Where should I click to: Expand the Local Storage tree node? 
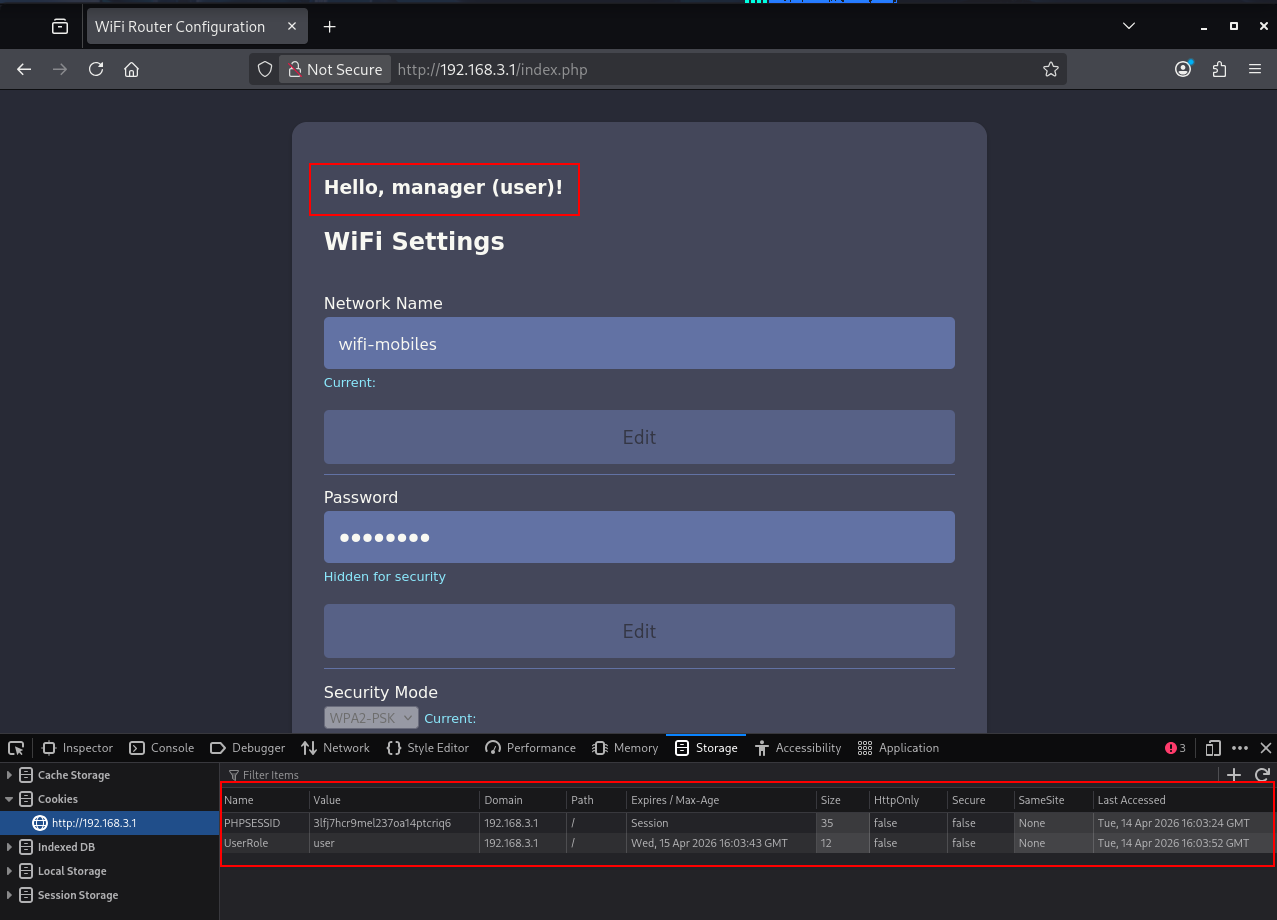[10, 871]
